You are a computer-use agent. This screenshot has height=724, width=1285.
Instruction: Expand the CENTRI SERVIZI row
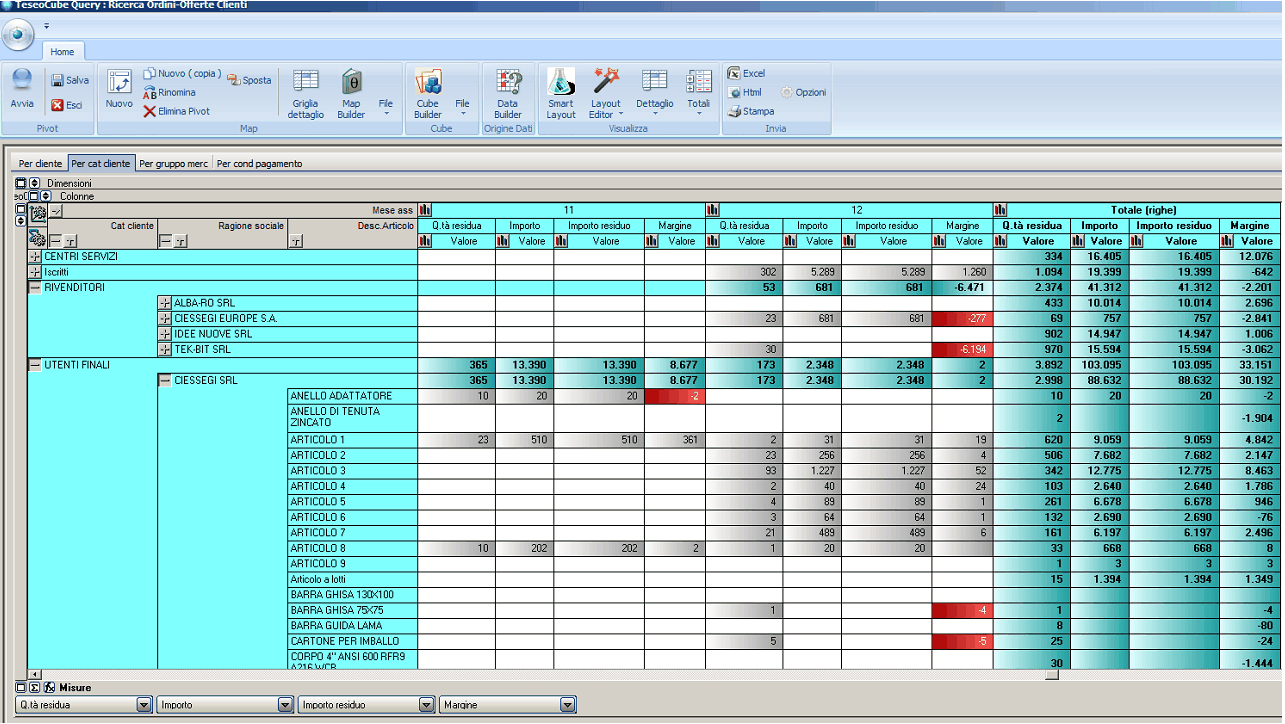tap(36, 257)
